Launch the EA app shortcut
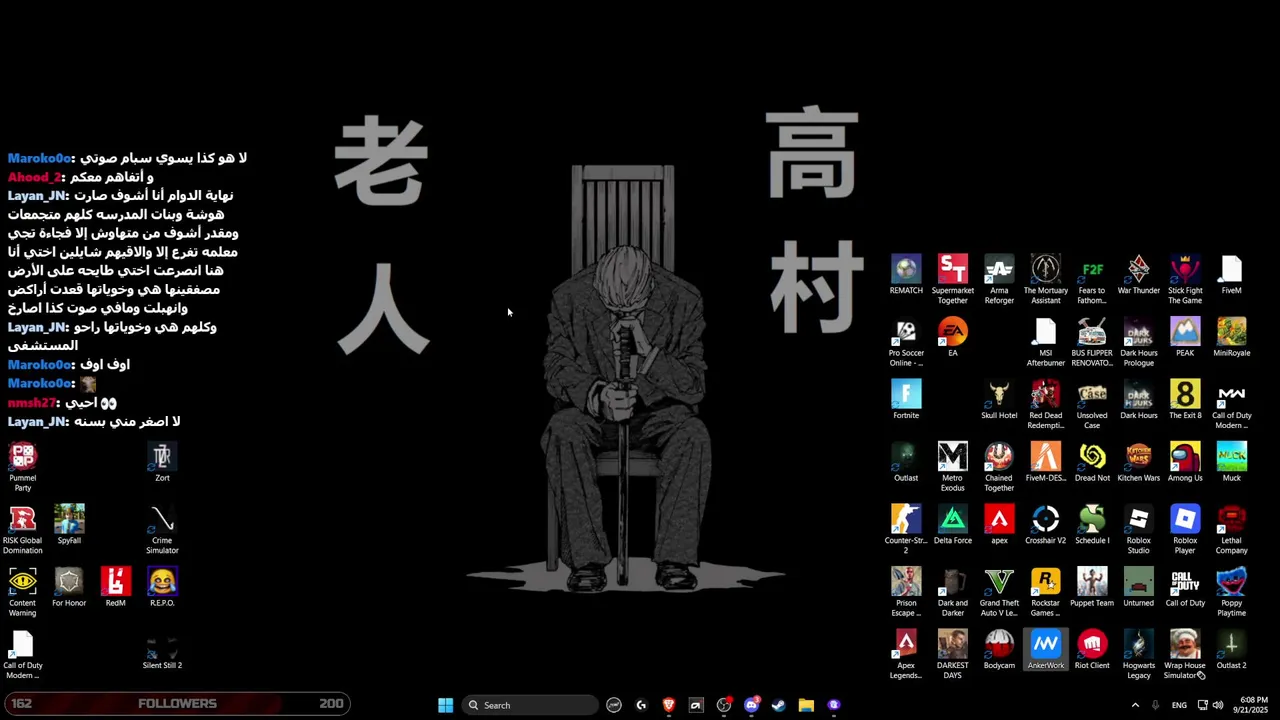1280x720 pixels. pyautogui.click(x=952, y=337)
